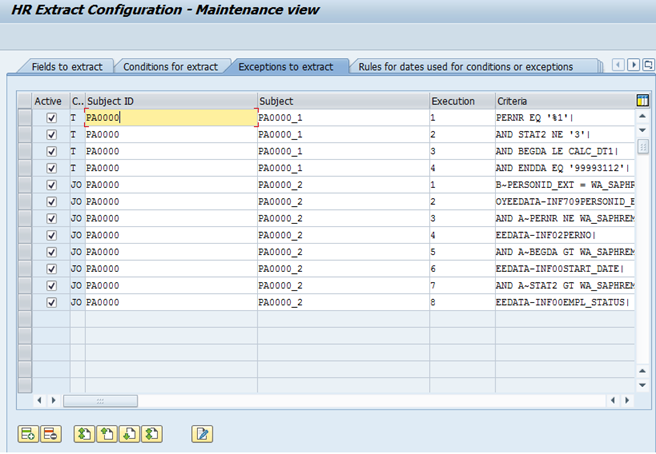Click criteria cell B~PERSONID_EXT = WA_SAPHR

[x=565, y=185]
